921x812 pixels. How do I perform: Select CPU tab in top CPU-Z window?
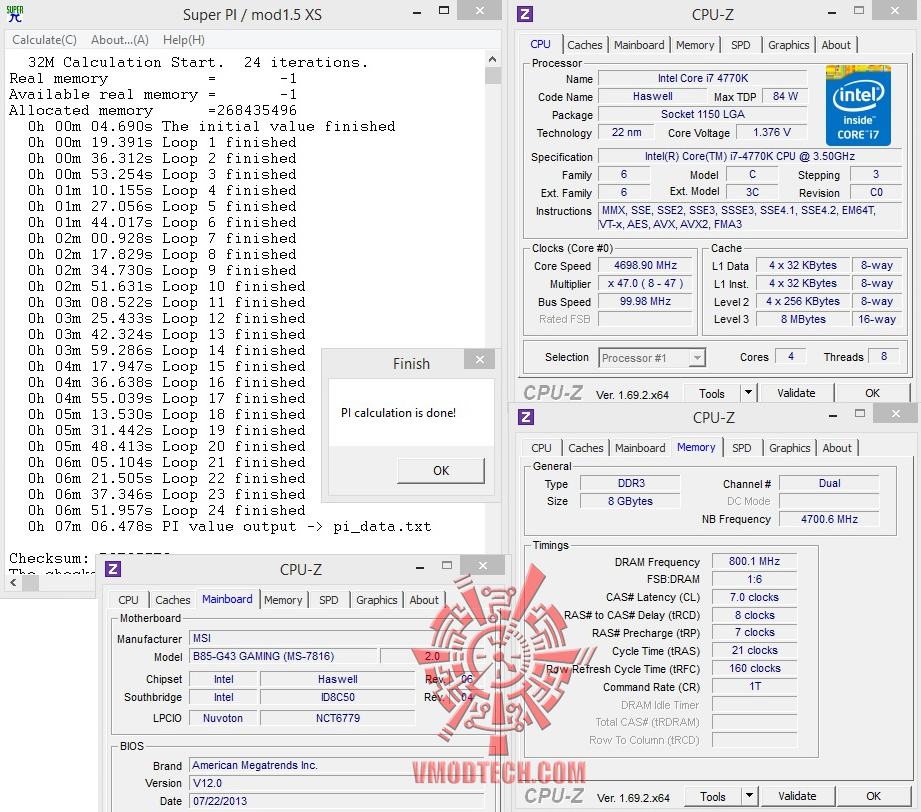coord(540,44)
